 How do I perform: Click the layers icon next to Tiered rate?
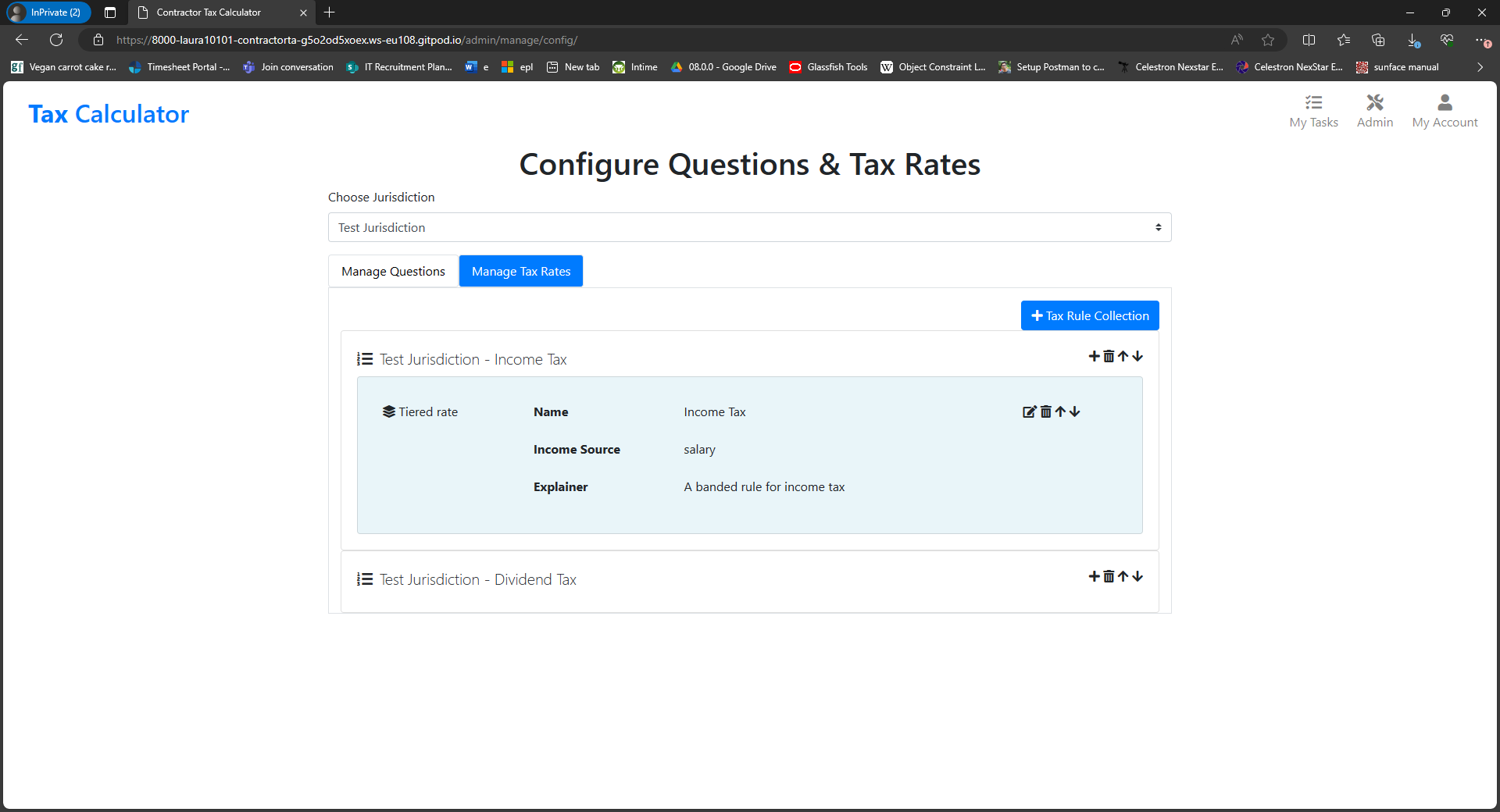(x=388, y=411)
